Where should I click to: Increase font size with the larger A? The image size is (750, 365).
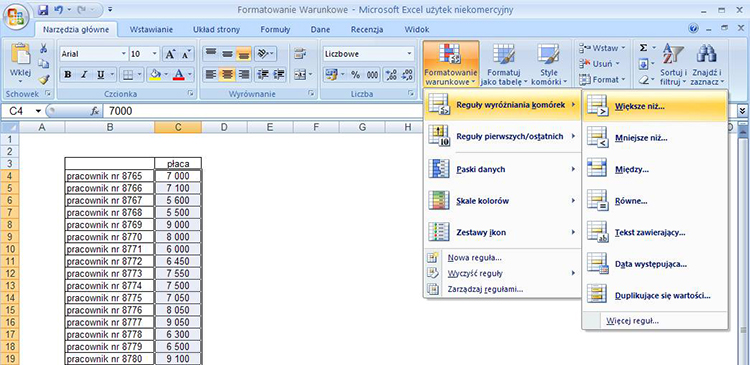pos(170,54)
